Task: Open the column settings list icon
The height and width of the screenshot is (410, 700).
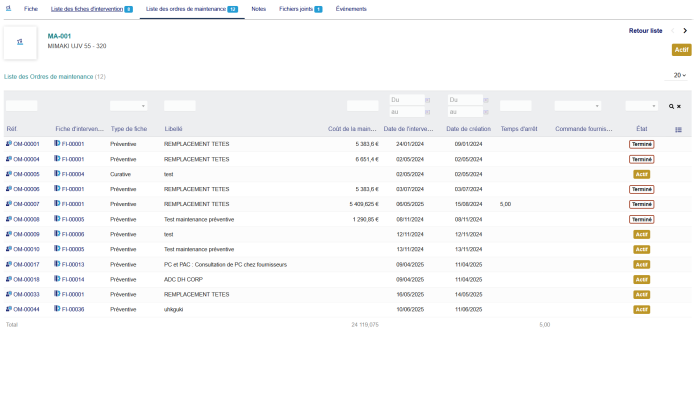Action: (x=679, y=129)
